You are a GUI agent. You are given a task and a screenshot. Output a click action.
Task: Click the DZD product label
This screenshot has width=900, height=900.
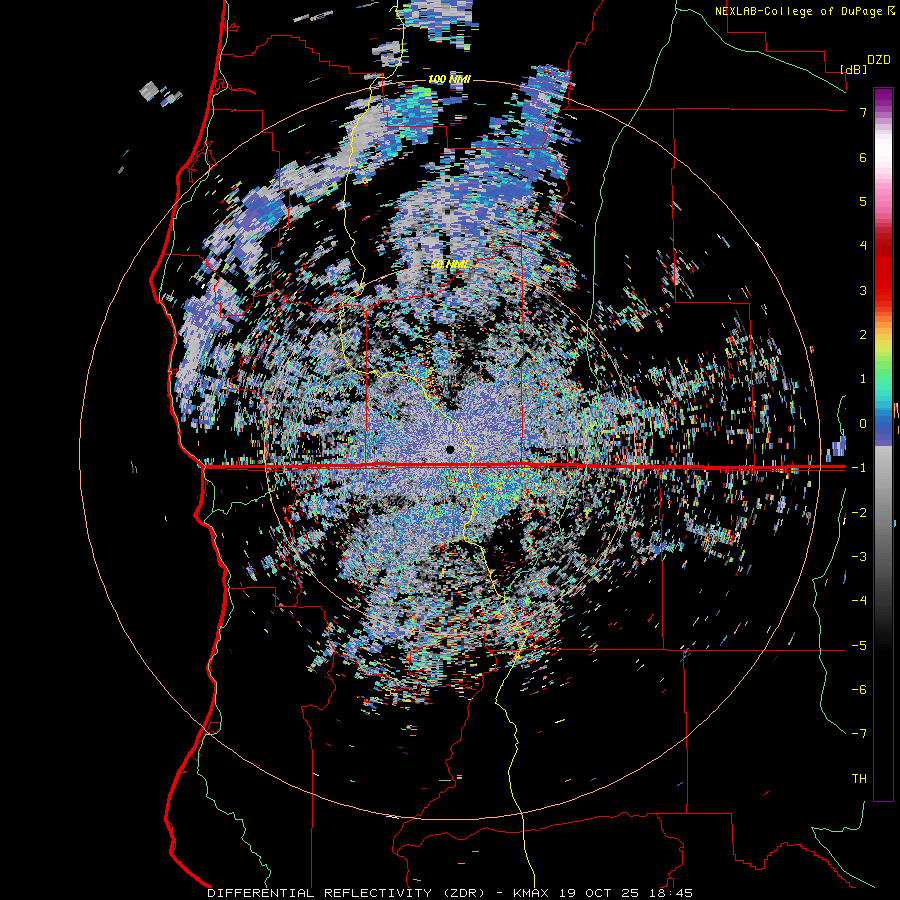(879, 60)
